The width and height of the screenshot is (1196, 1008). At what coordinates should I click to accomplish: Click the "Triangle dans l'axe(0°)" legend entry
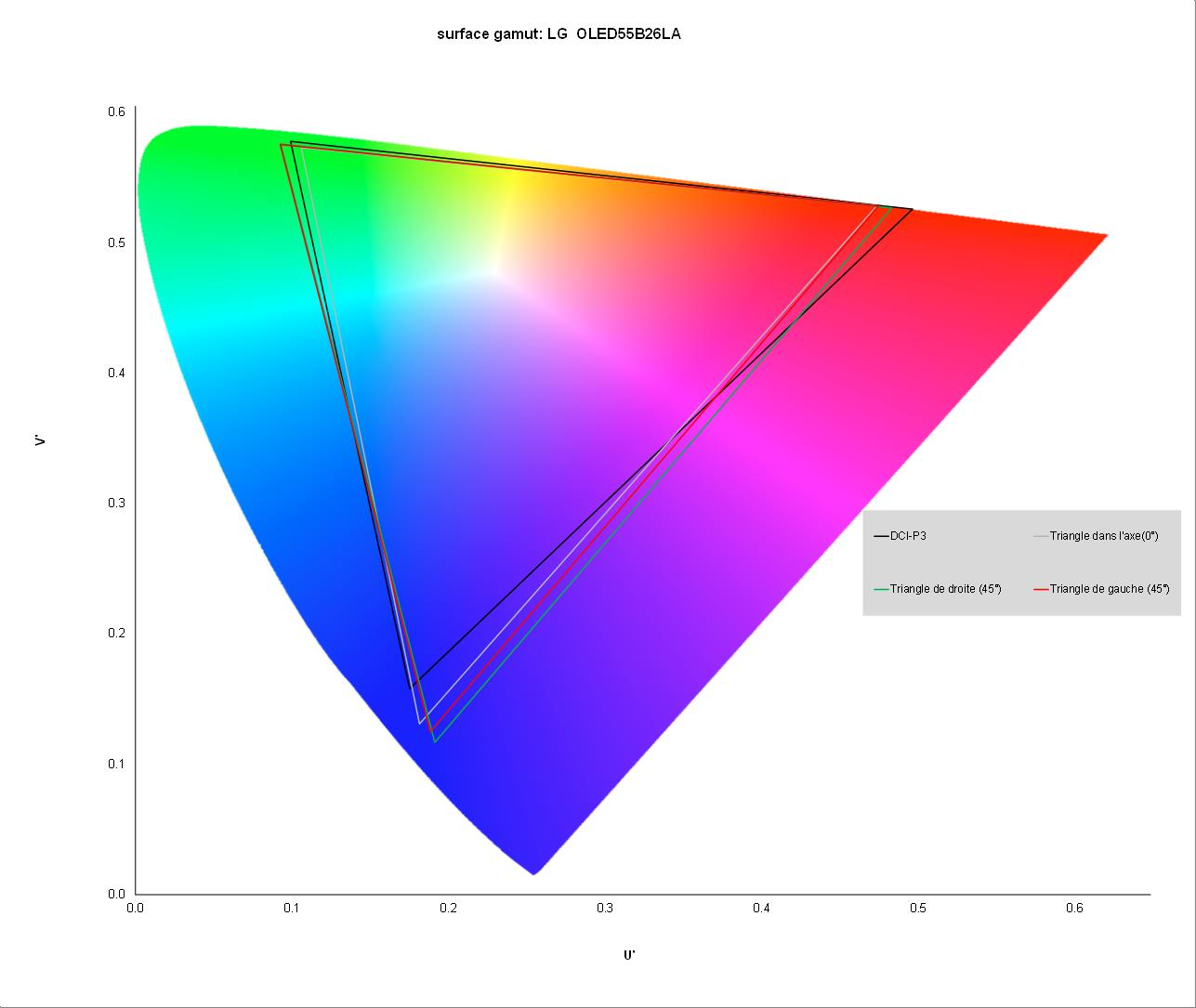click(1103, 536)
